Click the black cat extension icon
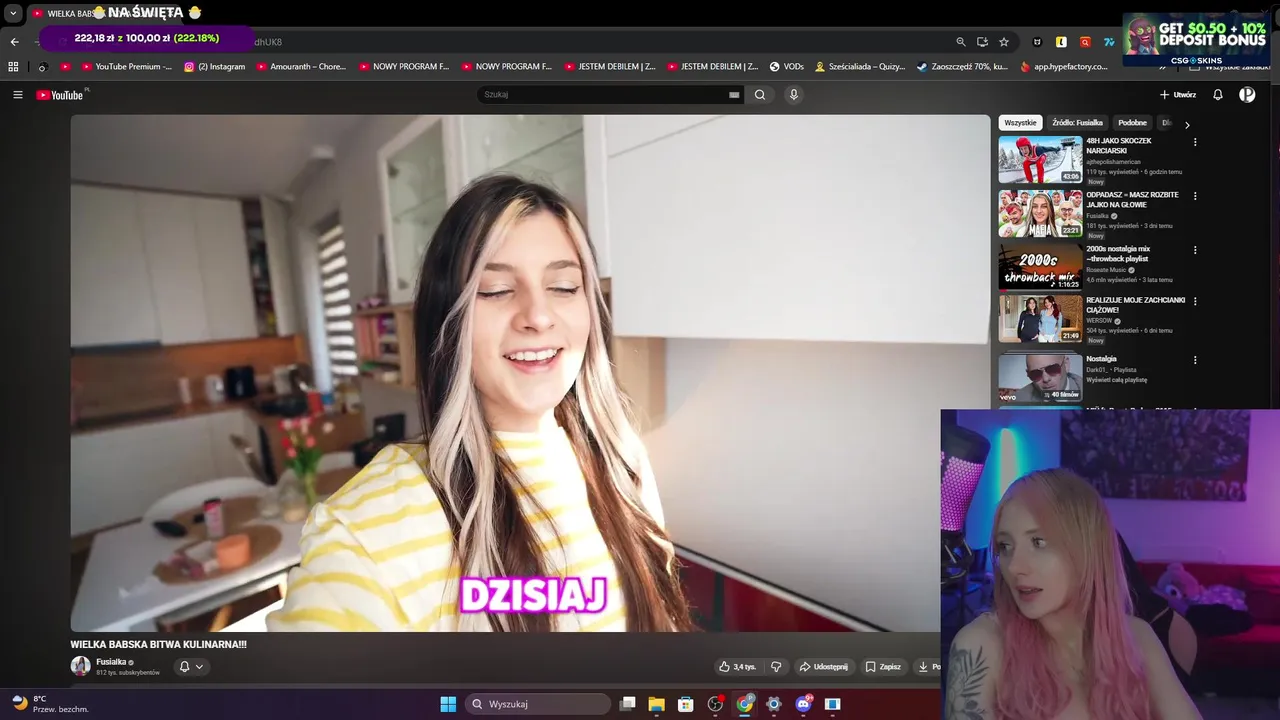 pyautogui.click(x=1037, y=42)
